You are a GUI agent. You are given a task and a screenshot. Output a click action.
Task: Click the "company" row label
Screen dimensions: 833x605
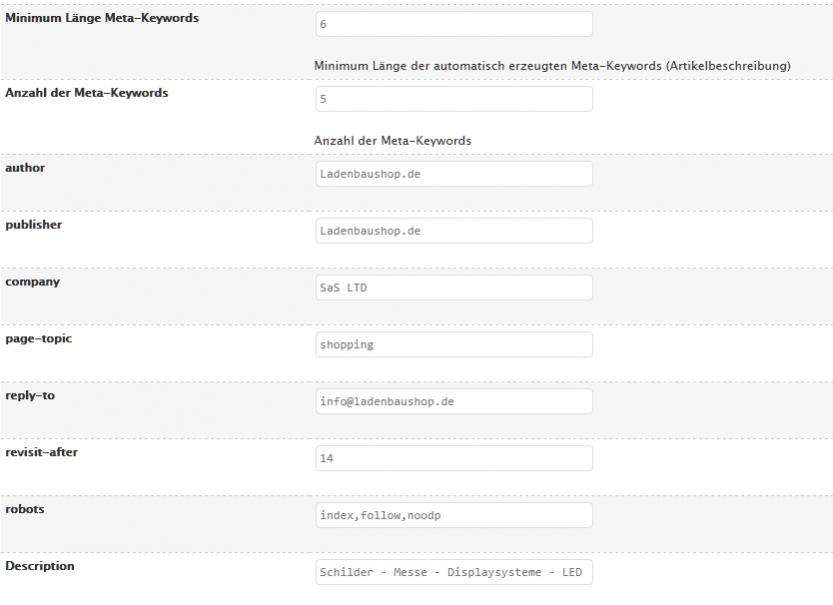tap(33, 282)
